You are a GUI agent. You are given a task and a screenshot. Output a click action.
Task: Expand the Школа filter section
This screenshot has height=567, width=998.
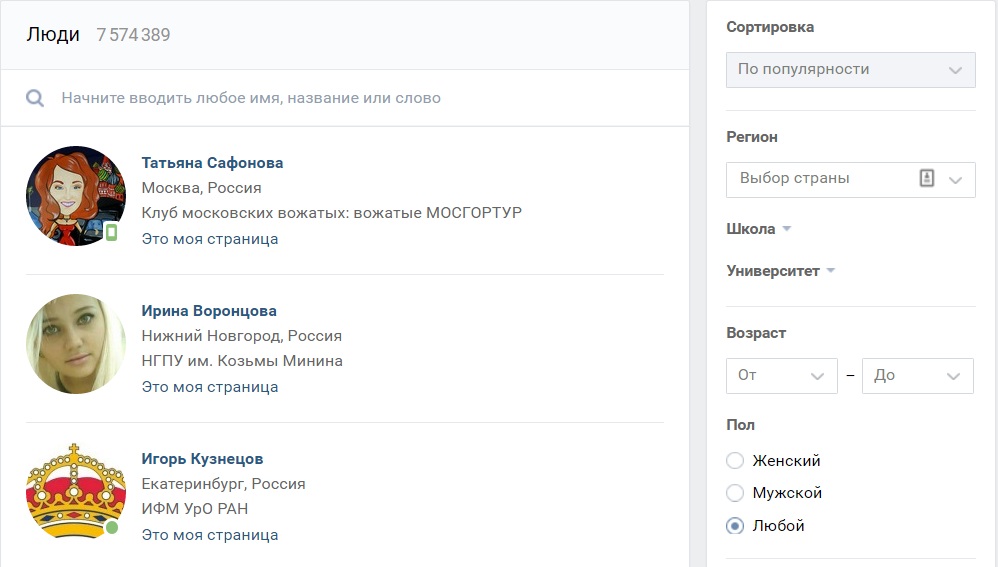[x=759, y=229]
